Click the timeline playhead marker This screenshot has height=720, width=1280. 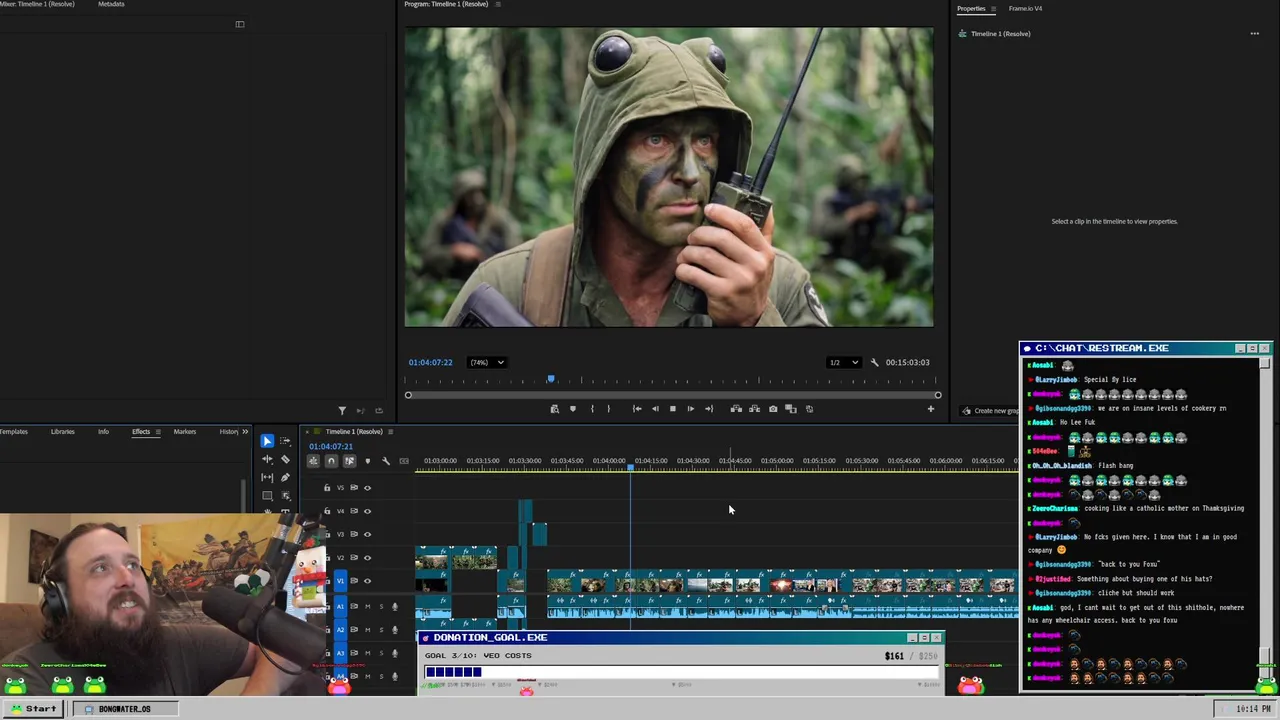630,467
